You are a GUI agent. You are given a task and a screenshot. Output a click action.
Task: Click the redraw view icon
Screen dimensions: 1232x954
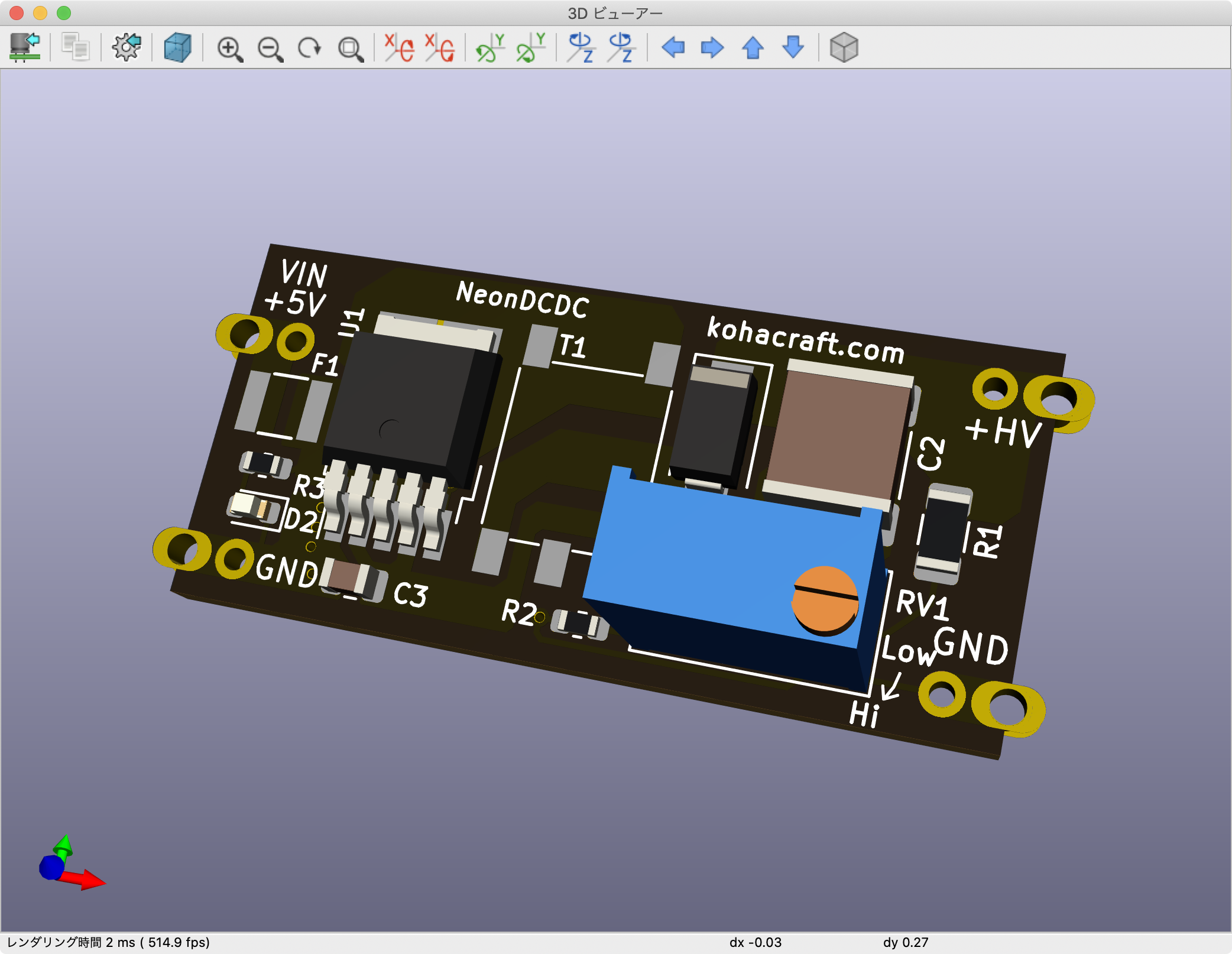point(309,48)
